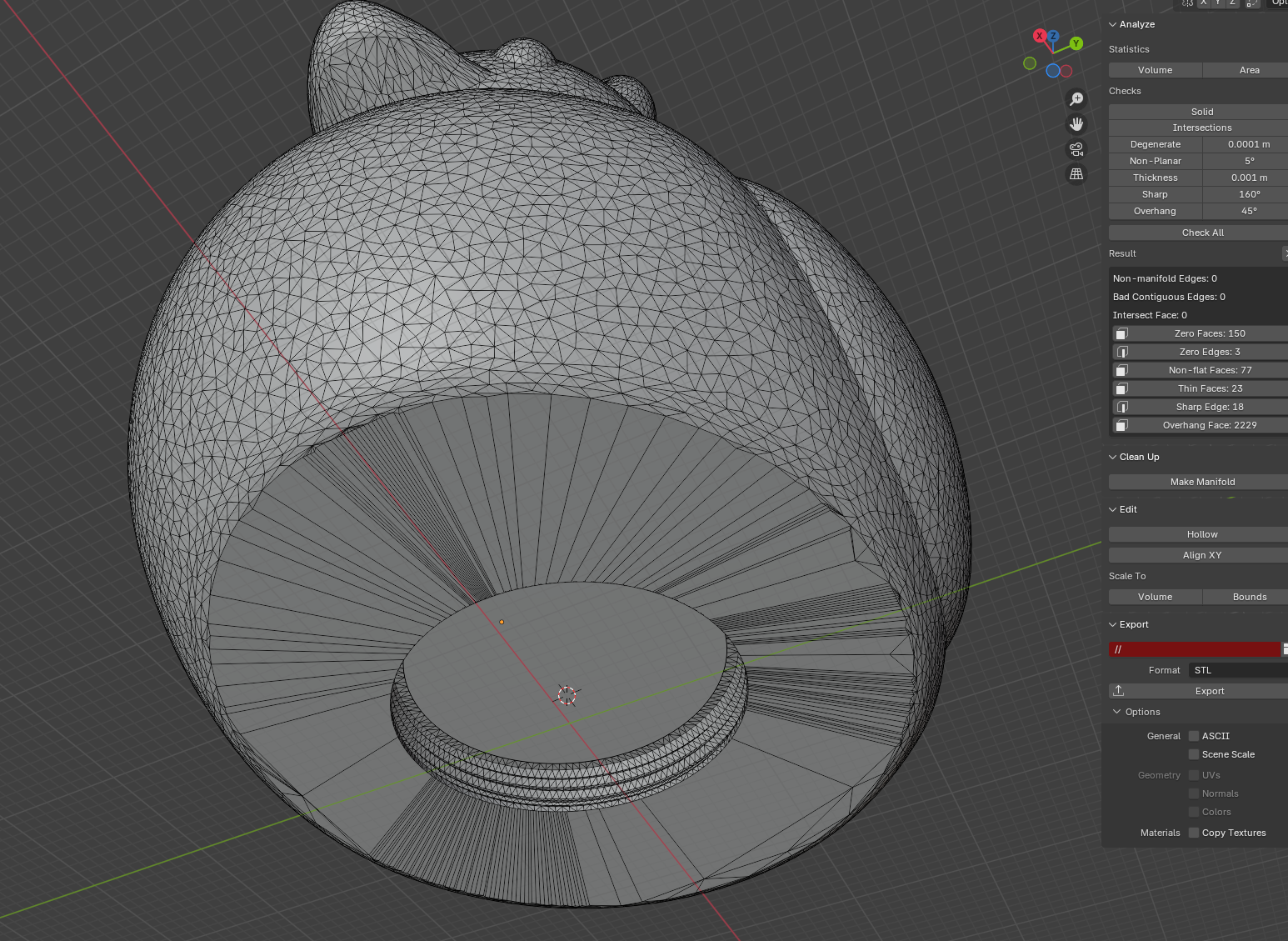Run the Thickness check
Viewport: 1288px width, 941px height.
point(1156,178)
